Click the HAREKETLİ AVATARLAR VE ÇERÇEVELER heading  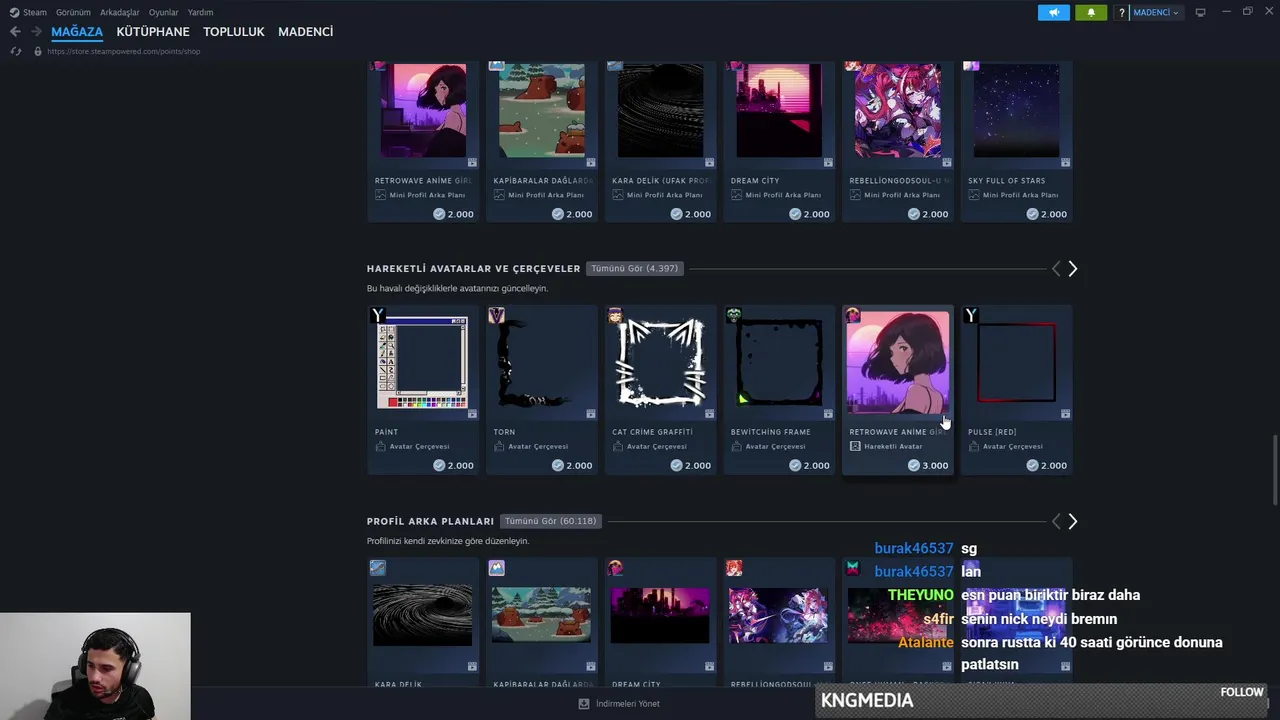[x=473, y=269]
